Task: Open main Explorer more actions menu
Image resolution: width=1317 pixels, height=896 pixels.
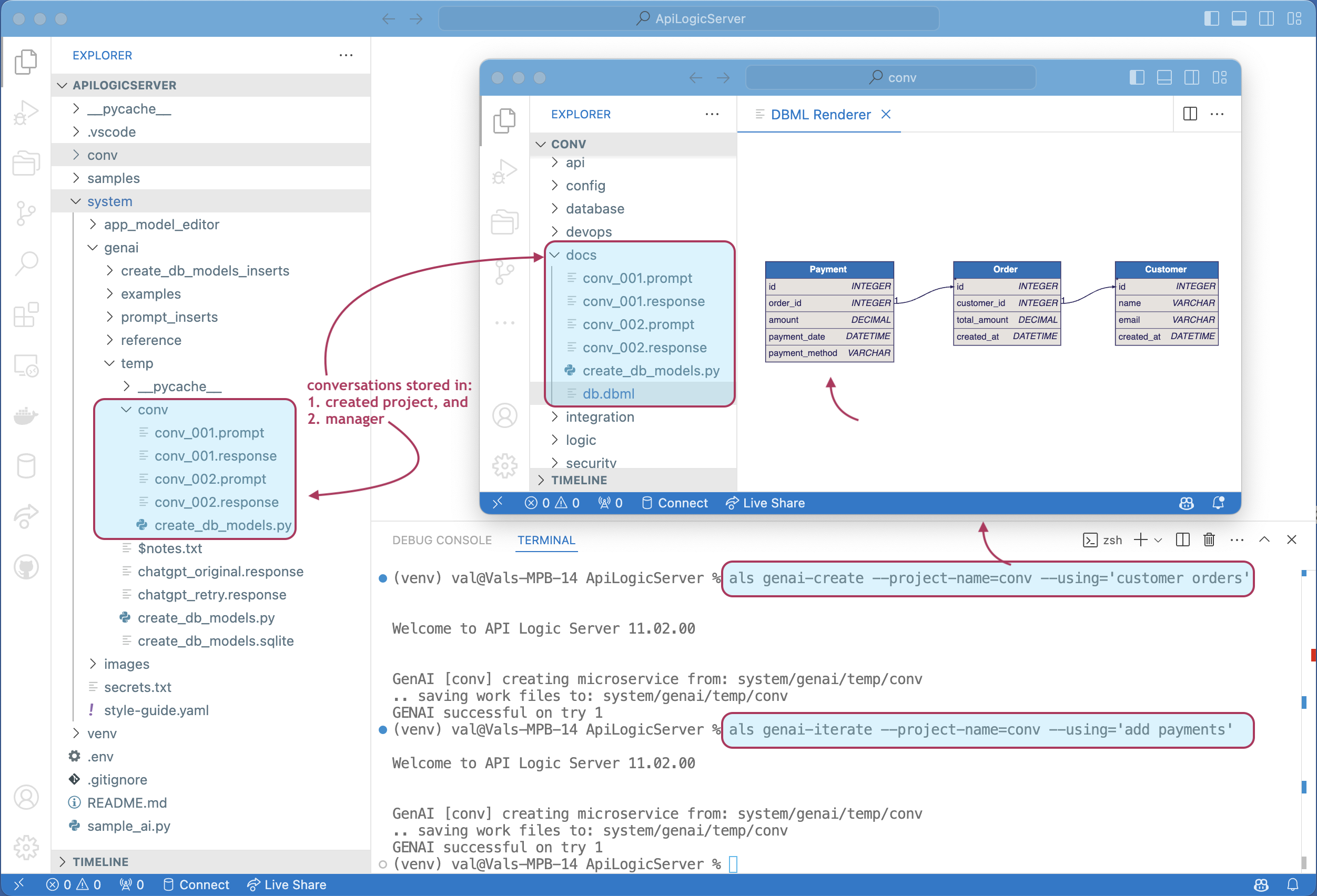Action: (346, 55)
